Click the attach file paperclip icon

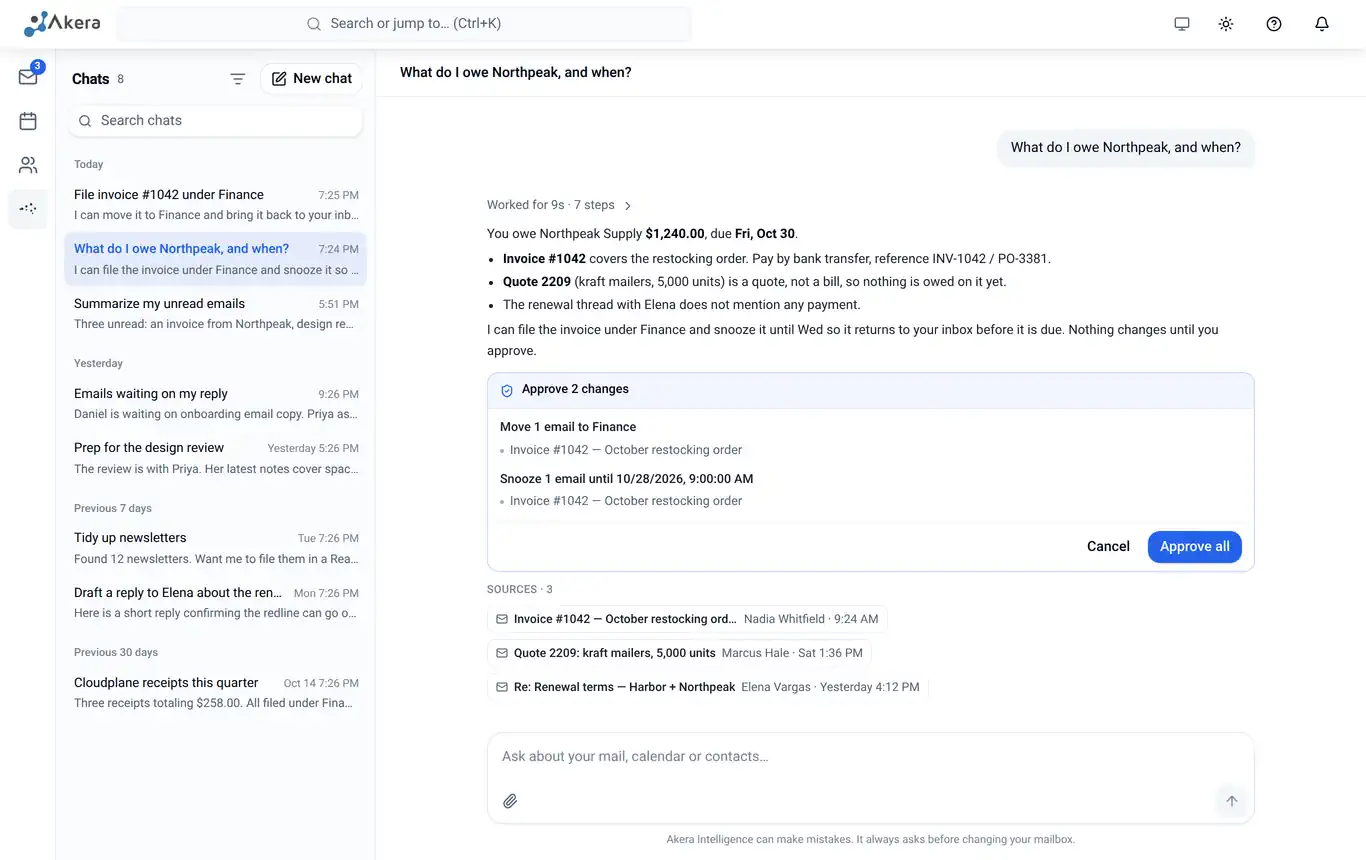pyautogui.click(x=510, y=801)
